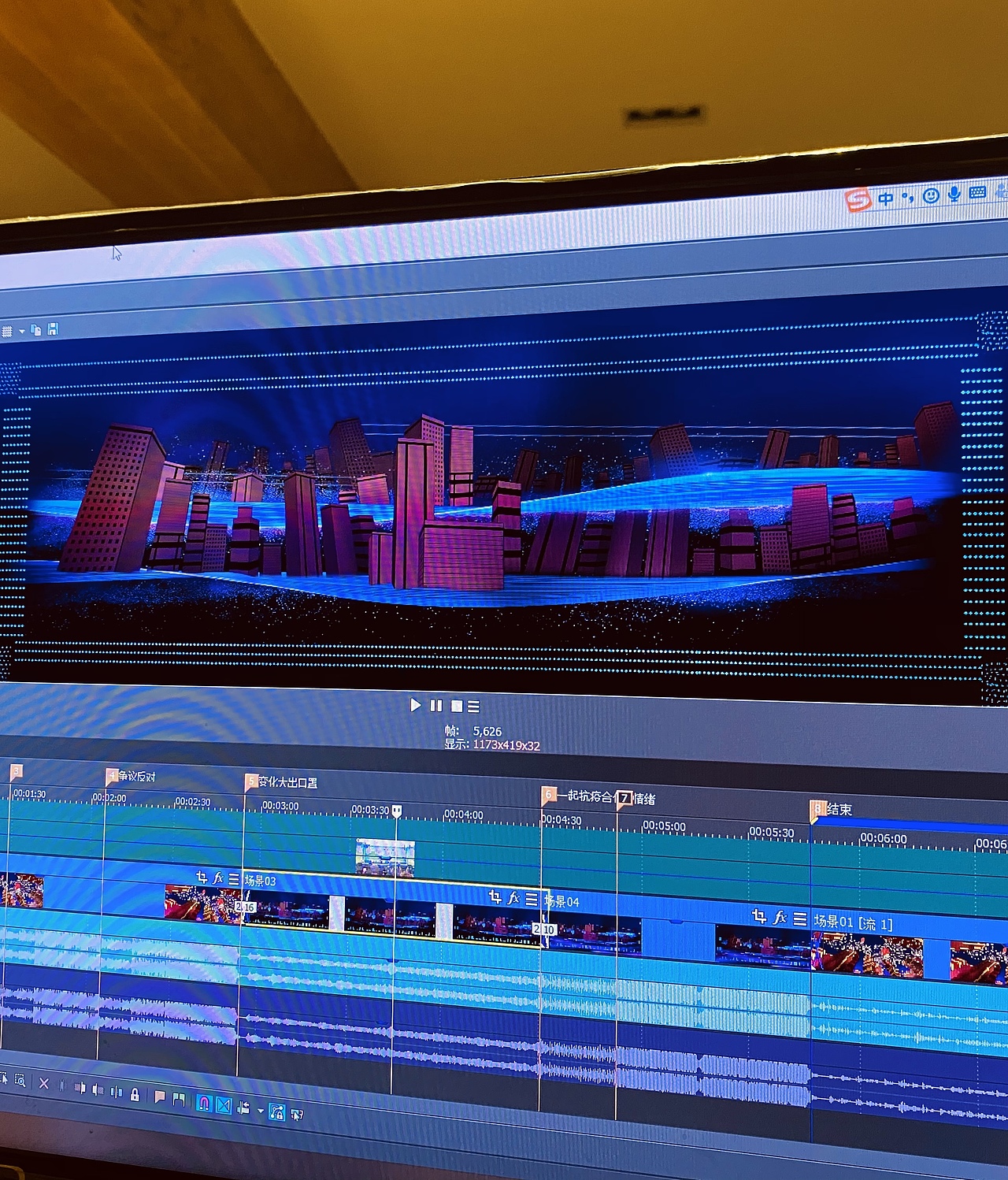Click the delete X icon in the timeline toolbar

[44, 1083]
